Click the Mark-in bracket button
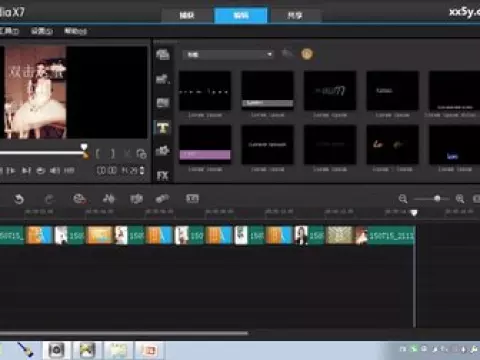Viewport: 480px width, 360px height. coord(98,154)
